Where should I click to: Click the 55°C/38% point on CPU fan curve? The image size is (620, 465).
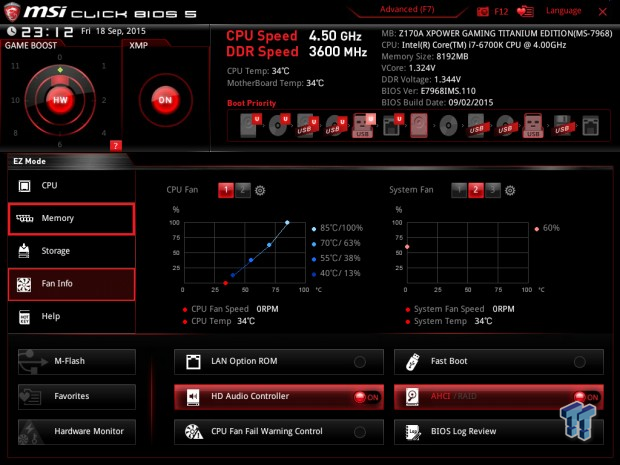251,260
